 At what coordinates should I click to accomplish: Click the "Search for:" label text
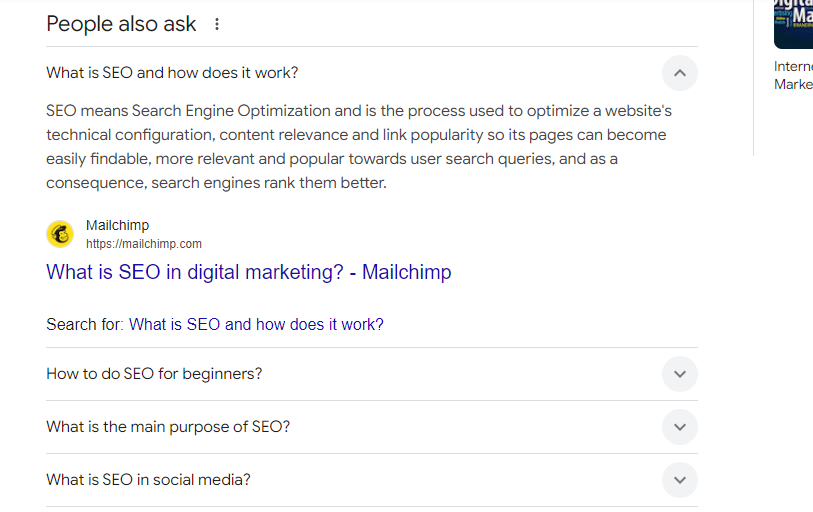(85, 324)
